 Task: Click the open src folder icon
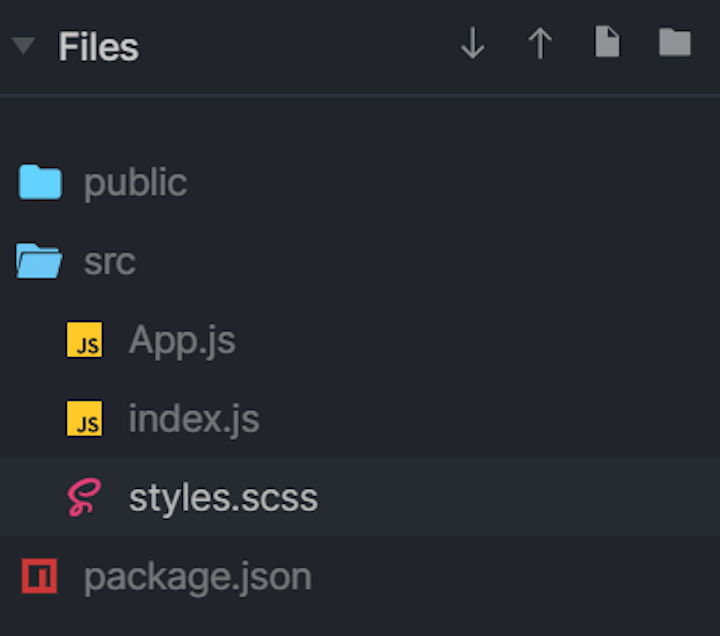point(40,261)
